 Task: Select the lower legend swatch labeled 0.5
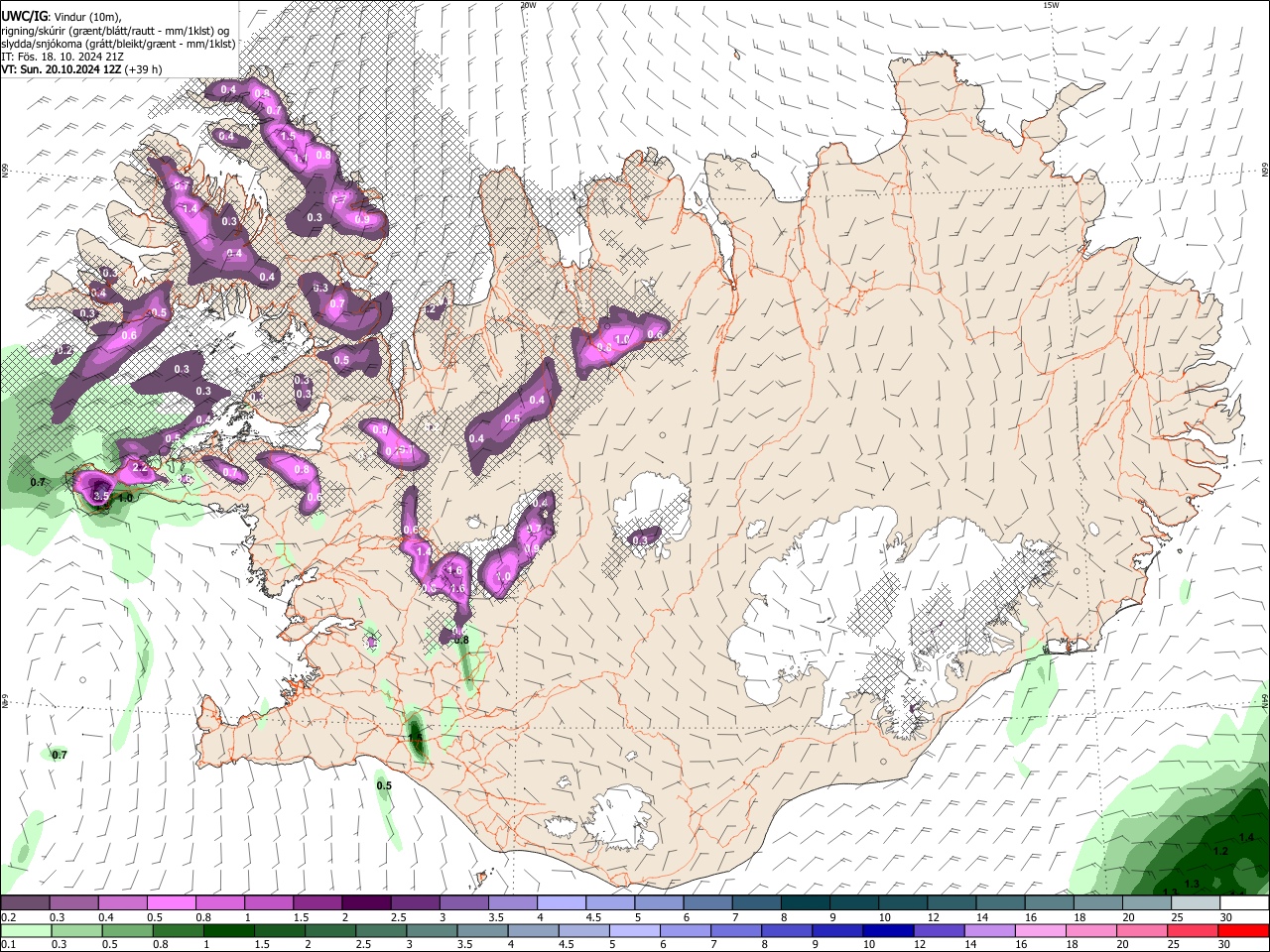pos(127,930)
